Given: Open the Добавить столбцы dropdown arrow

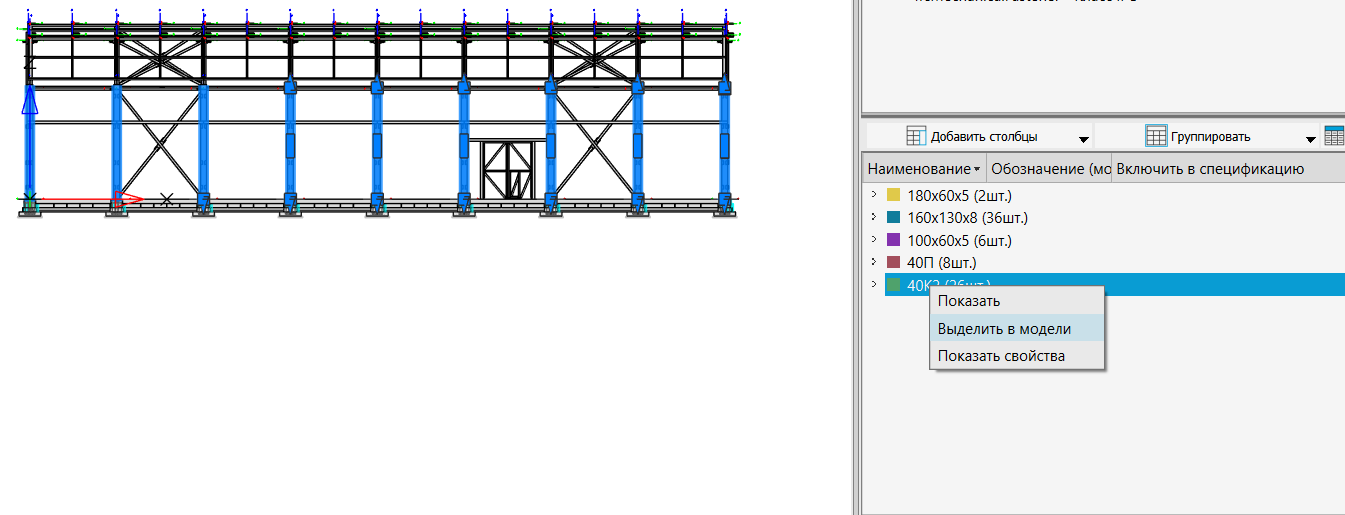Looking at the screenshot, I should (1083, 138).
